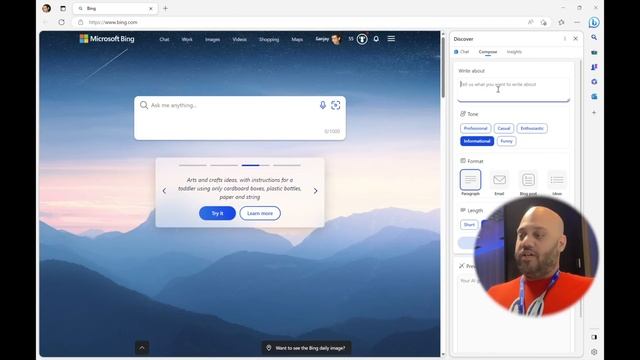Open Videos in Bing navigation
Image resolution: width=640 pixels, height=360 pixels.
tap(240, 40)
